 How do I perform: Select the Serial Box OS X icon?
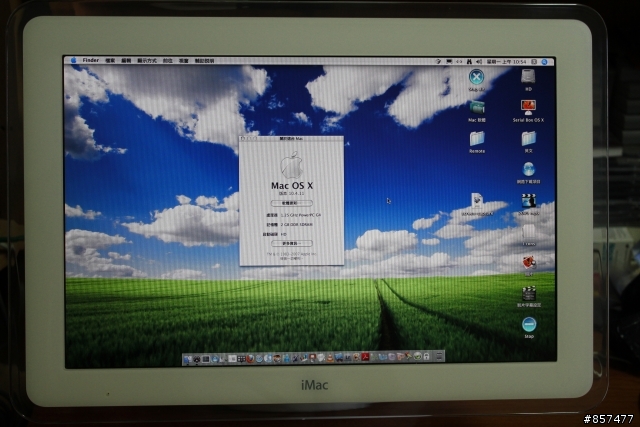coord(528,107)
